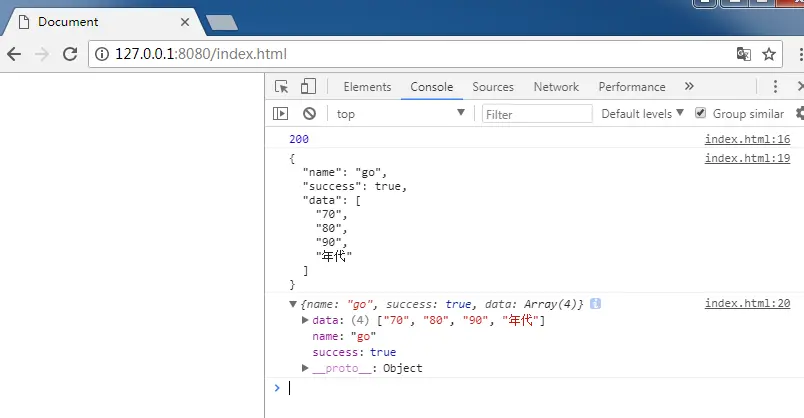Screen dimensions: 804x418
Task: Click the success: true property row
Action: tap(354, 352)
